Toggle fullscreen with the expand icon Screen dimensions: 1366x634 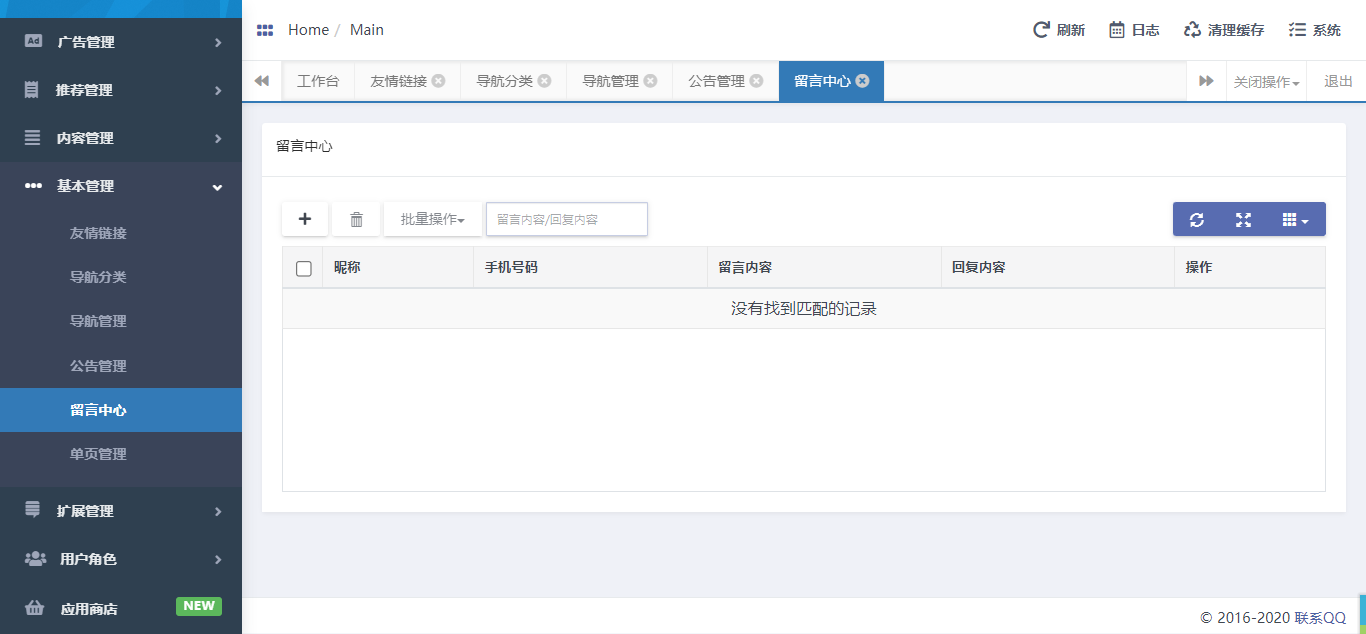coord(1243,220)
